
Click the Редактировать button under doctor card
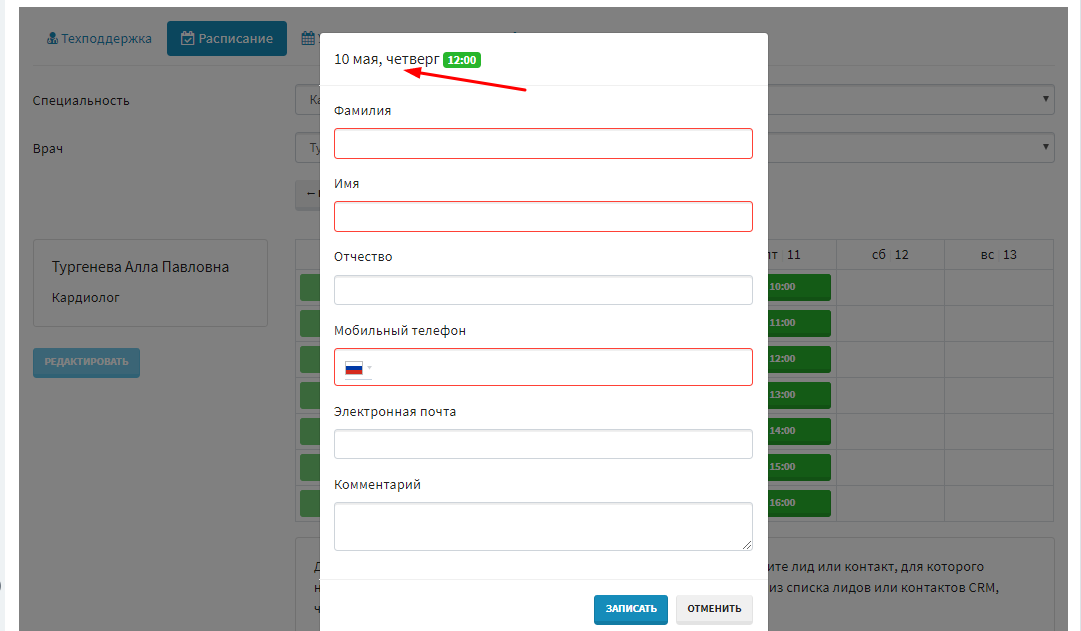[86, 362]
